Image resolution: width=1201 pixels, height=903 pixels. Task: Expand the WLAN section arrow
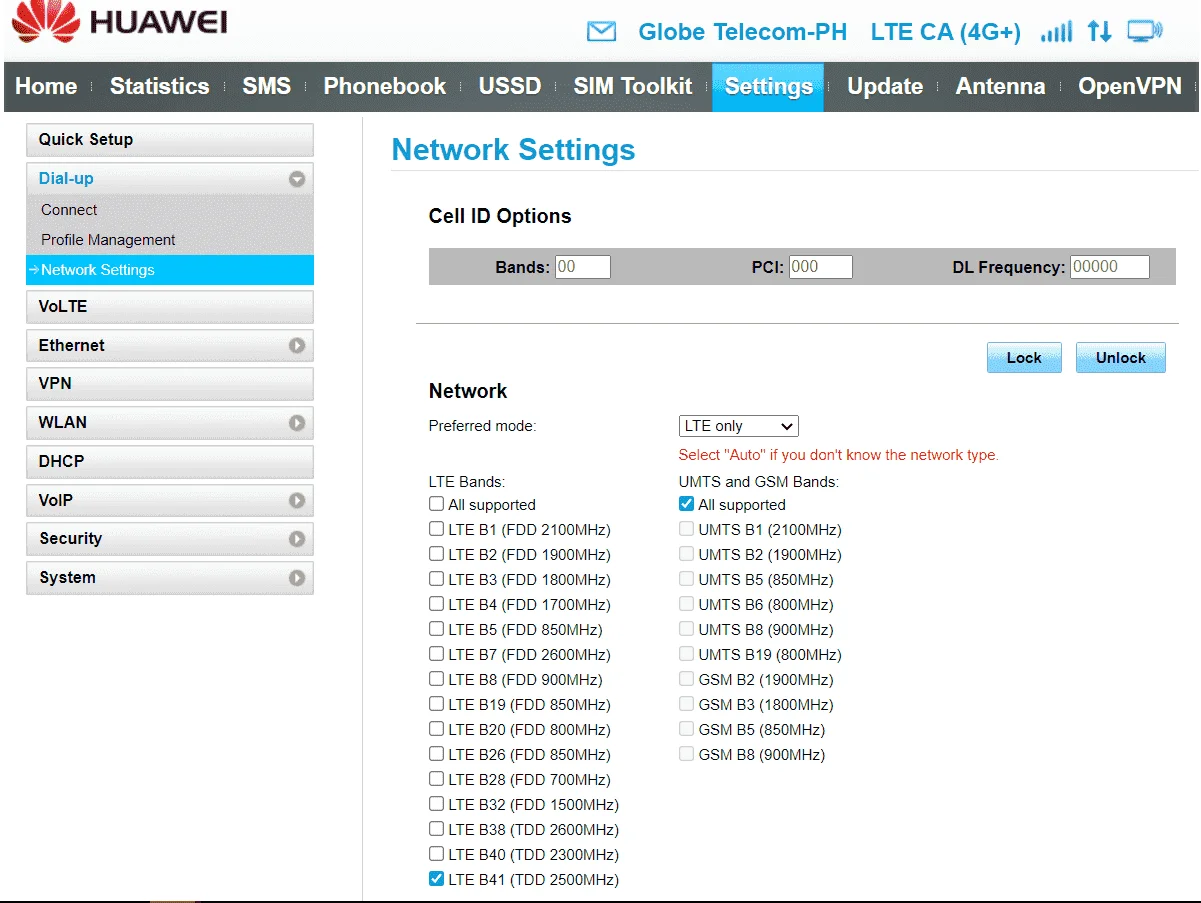click(296, 423)
